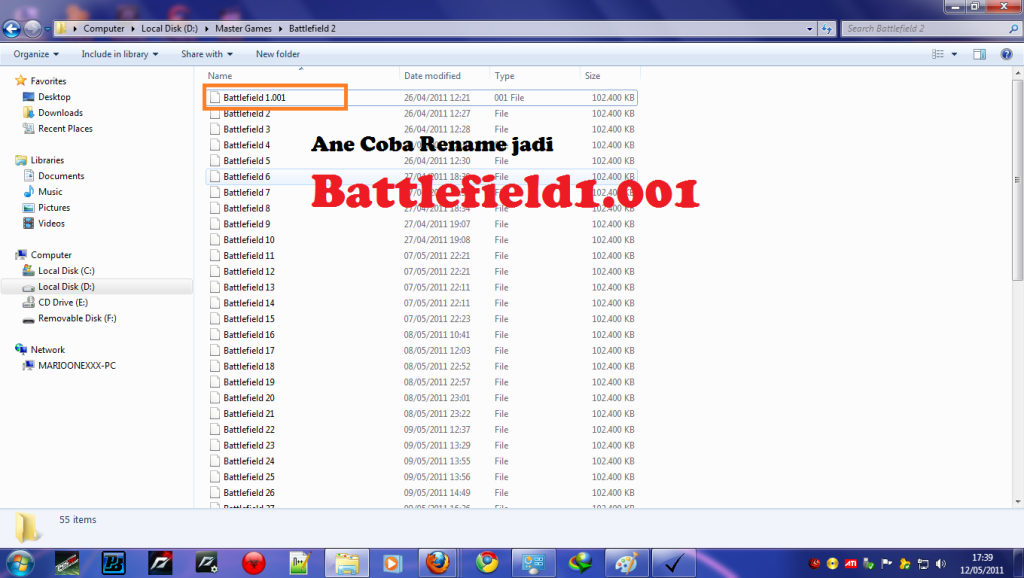Sort files by Name column

pos(301,76)
